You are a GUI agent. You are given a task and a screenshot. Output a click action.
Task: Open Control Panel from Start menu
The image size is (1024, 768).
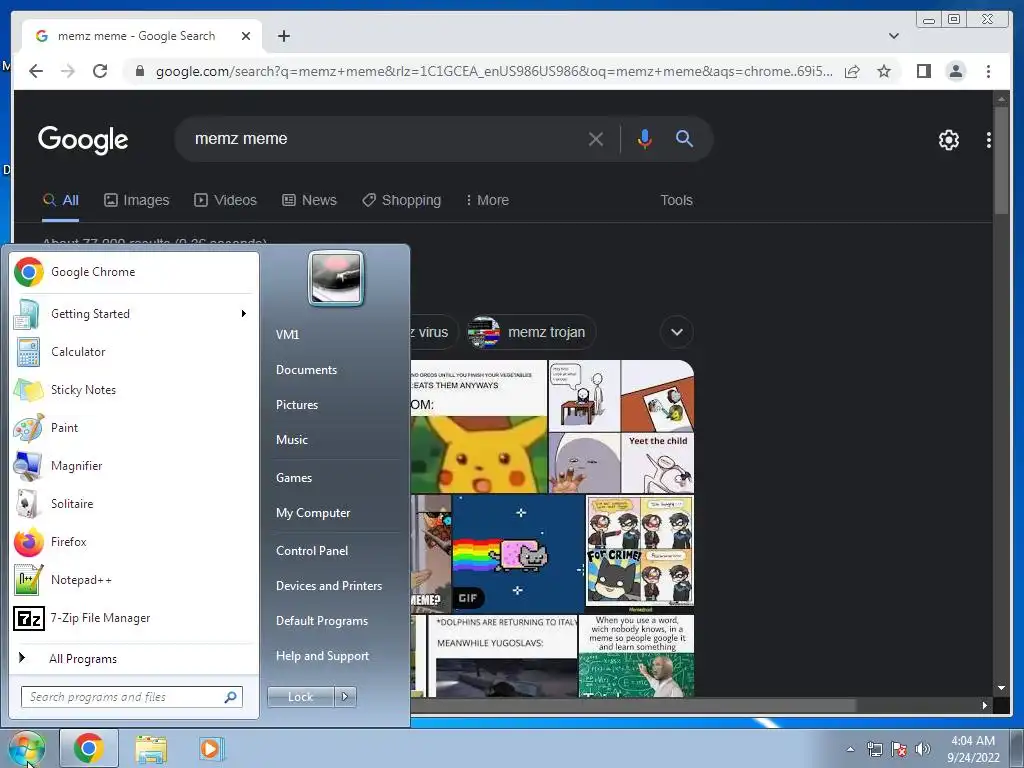point(312,551)
